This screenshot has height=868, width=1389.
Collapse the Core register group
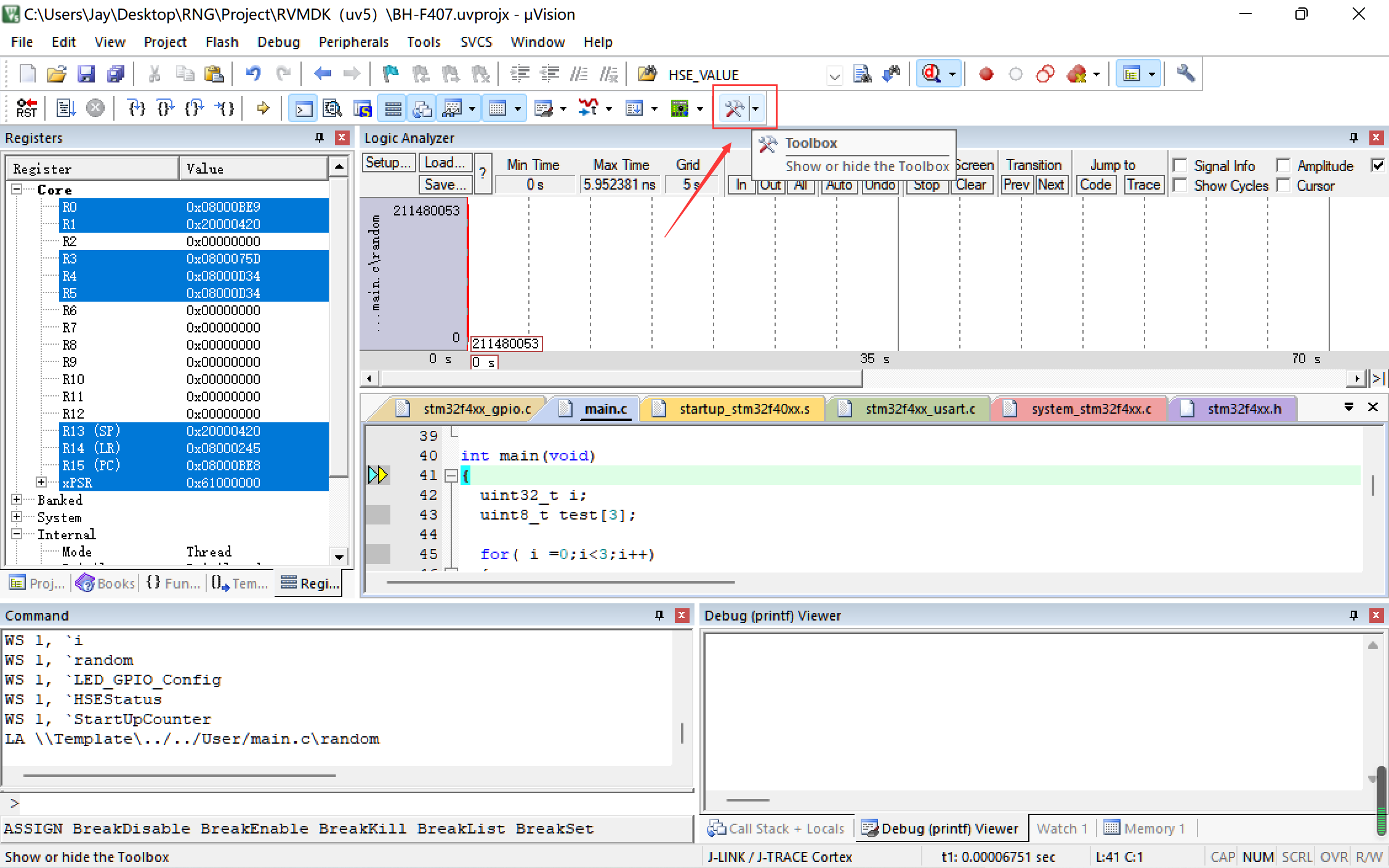point(17,190)
